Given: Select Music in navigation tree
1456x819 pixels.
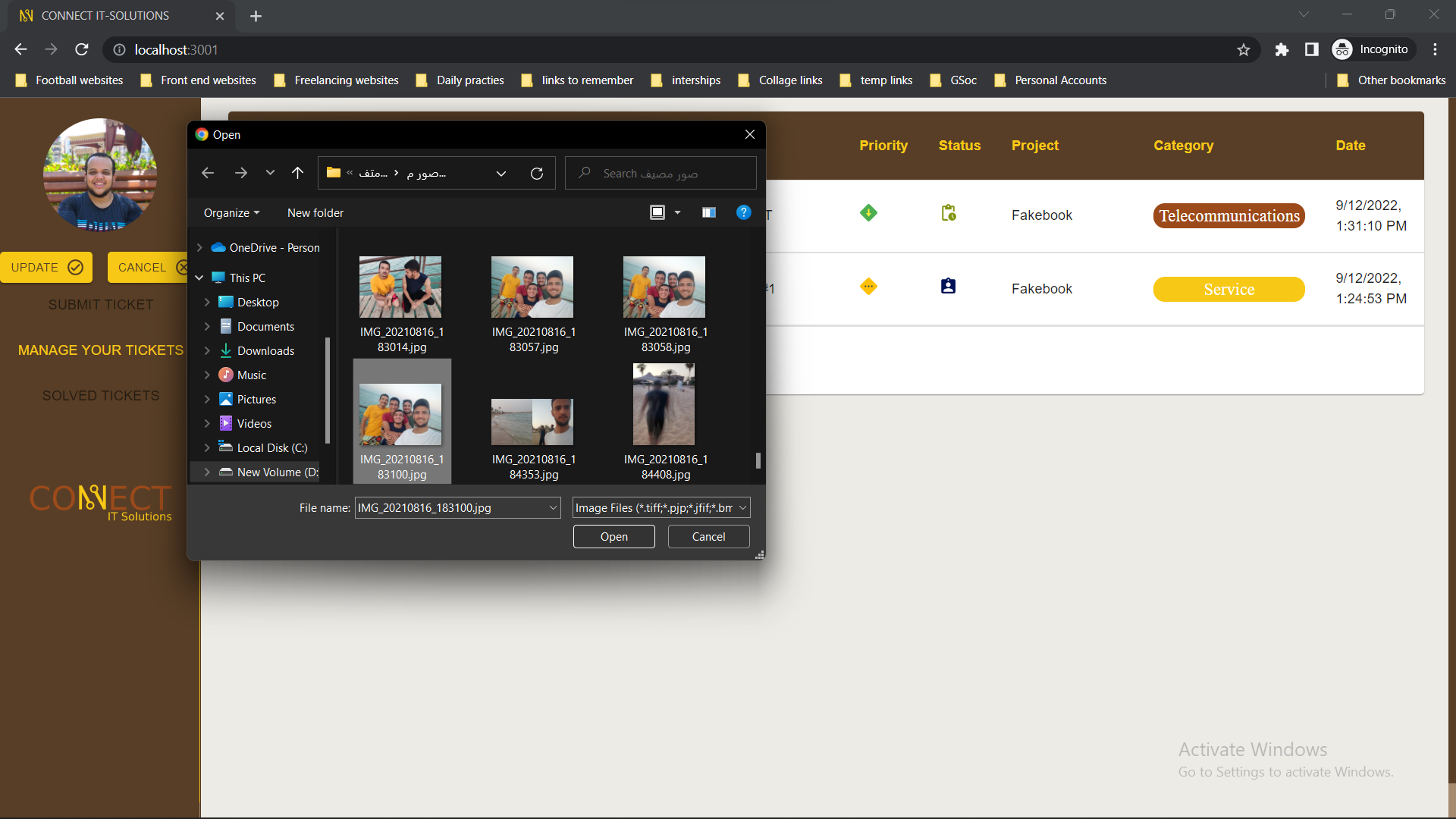Looking at the screenshot, I should [251, 375].
